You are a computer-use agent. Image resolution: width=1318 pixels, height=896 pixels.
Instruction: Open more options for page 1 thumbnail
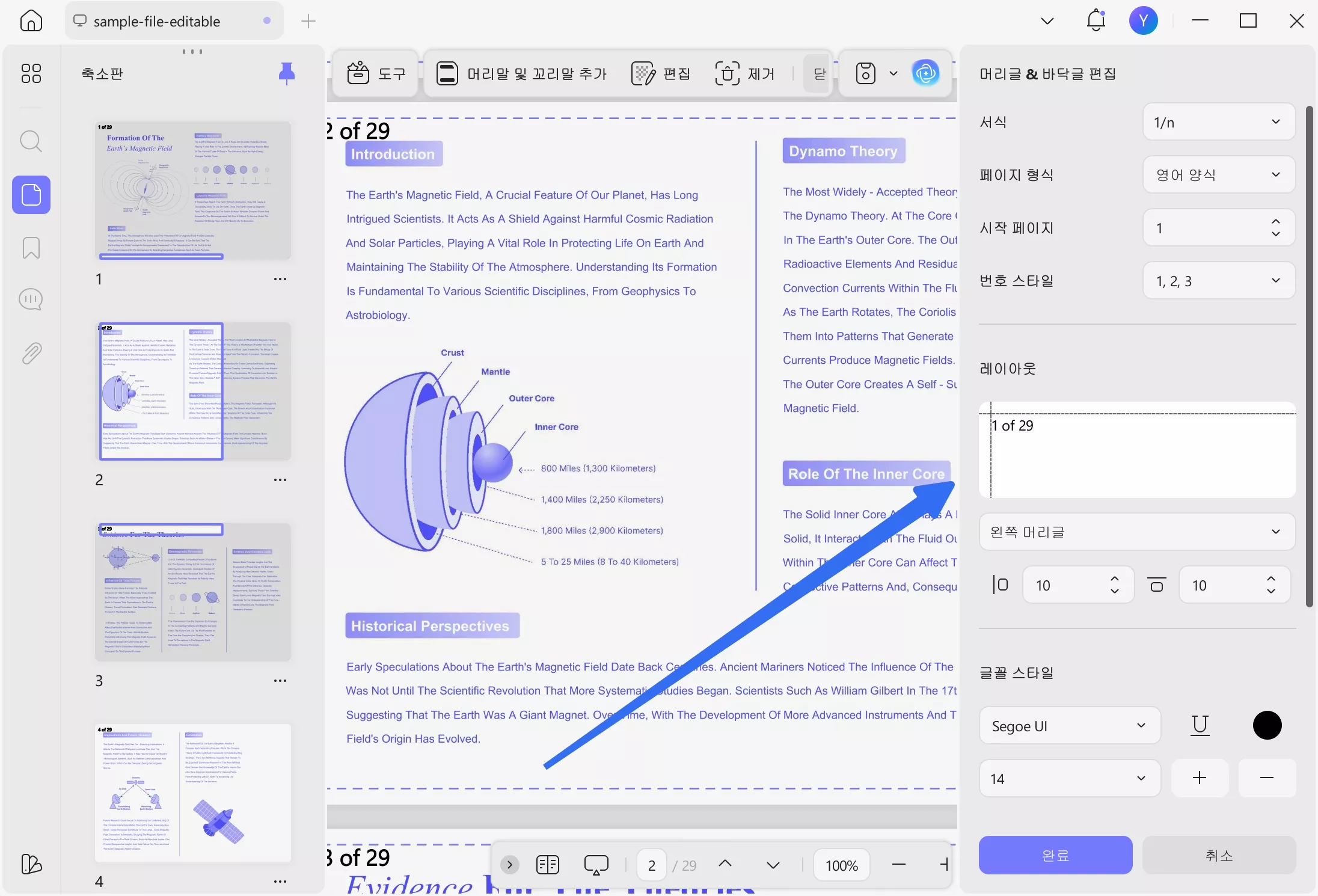click(280, 279)
